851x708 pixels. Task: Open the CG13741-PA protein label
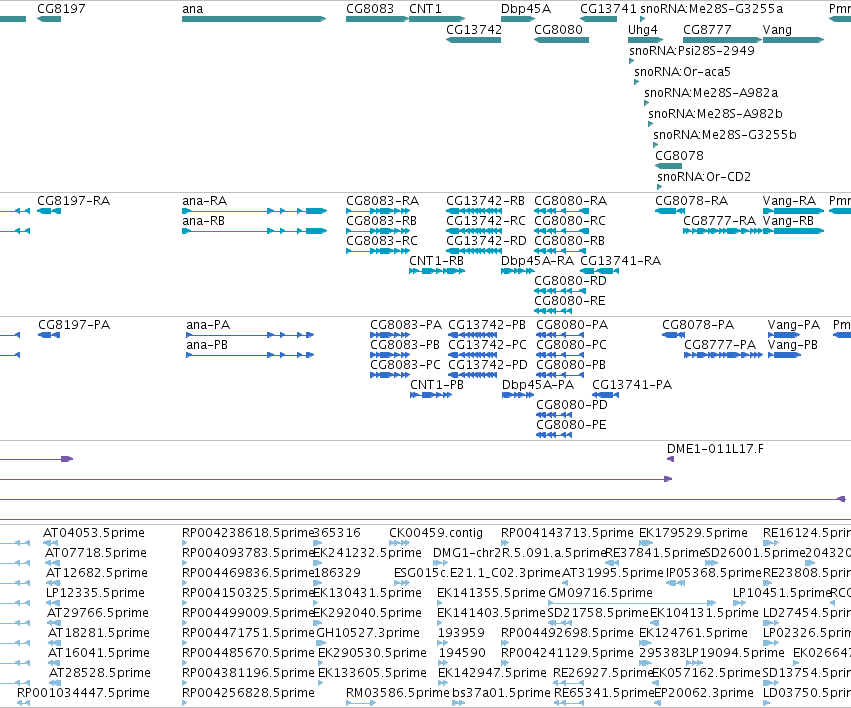[632, 385]
